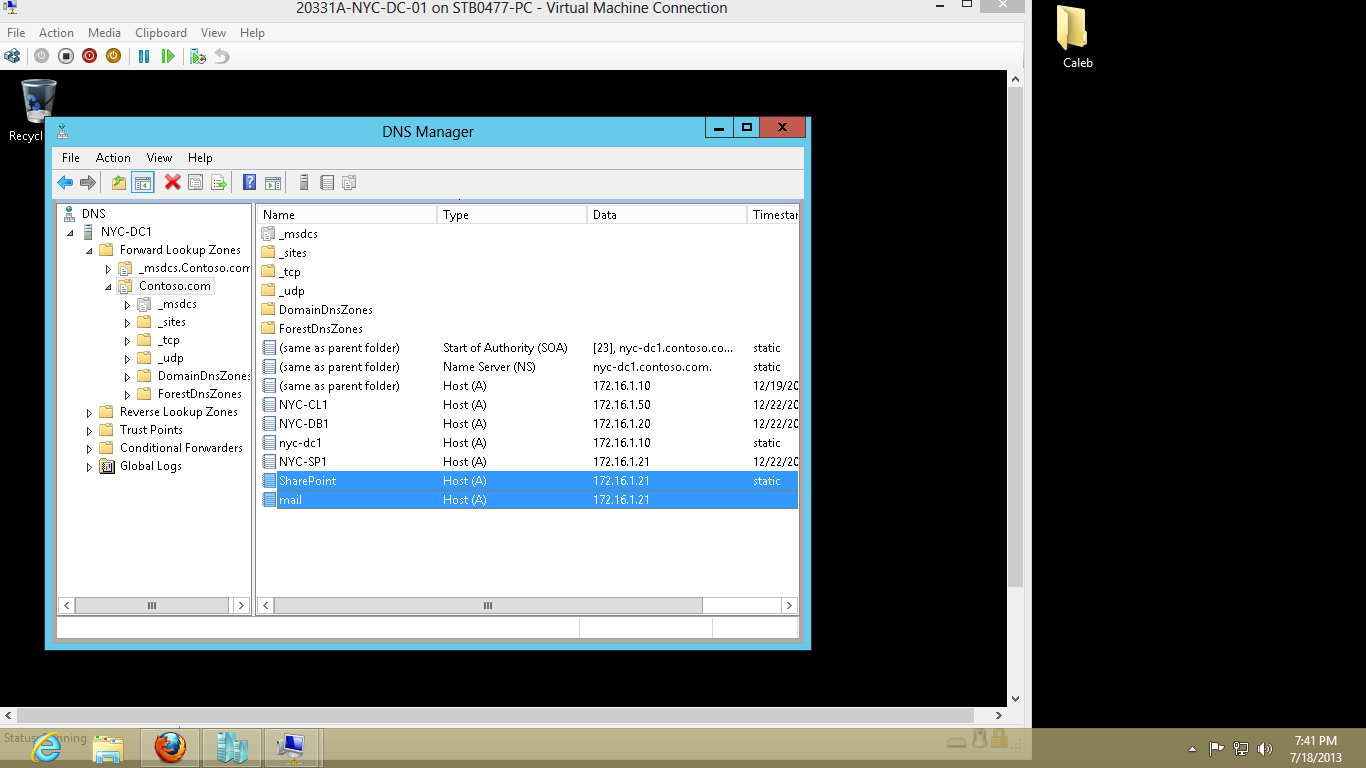
Task: Select the DNS root tree node
Action: pyautogui.click(x=93, y=214)
